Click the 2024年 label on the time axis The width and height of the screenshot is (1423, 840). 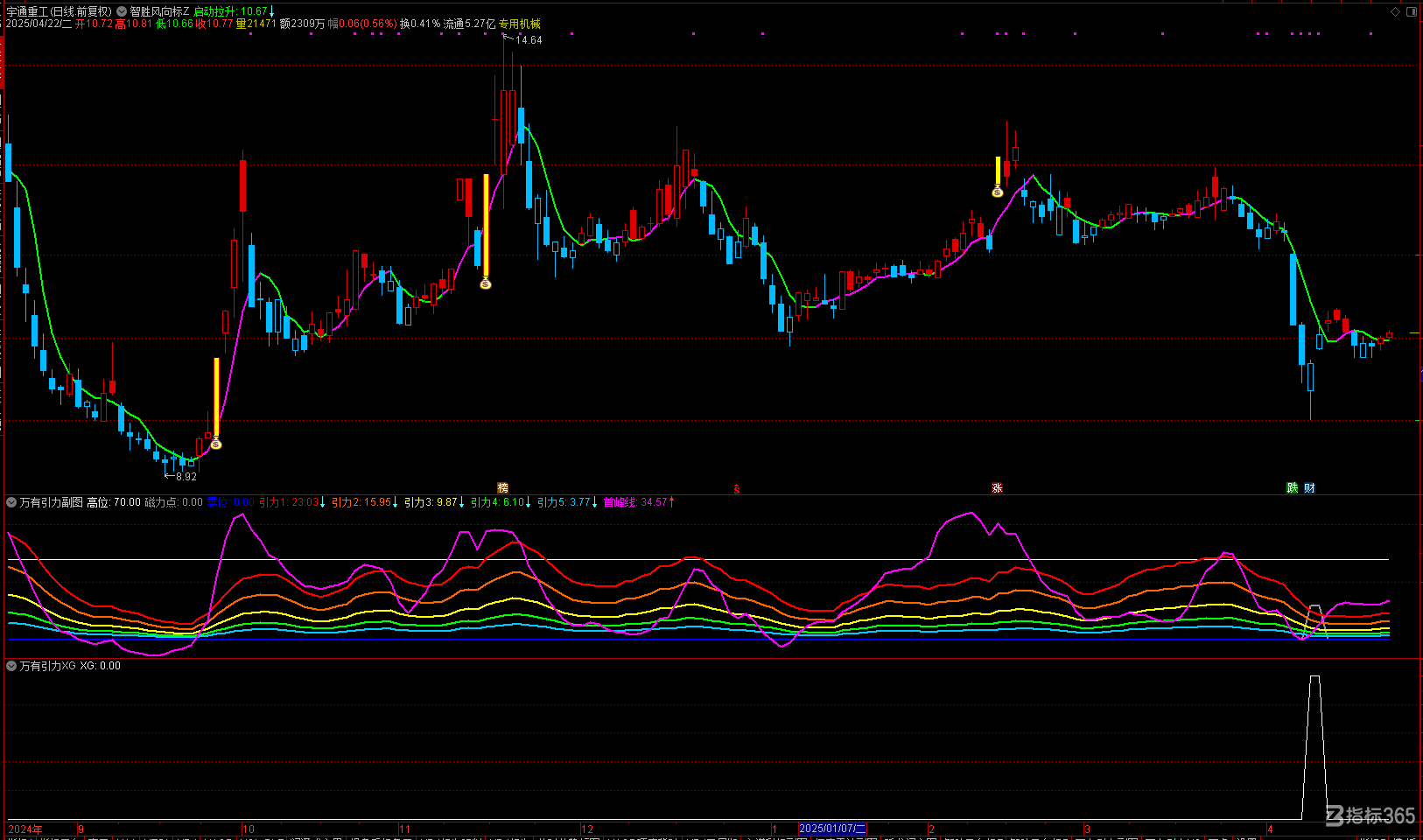point(25,829)
